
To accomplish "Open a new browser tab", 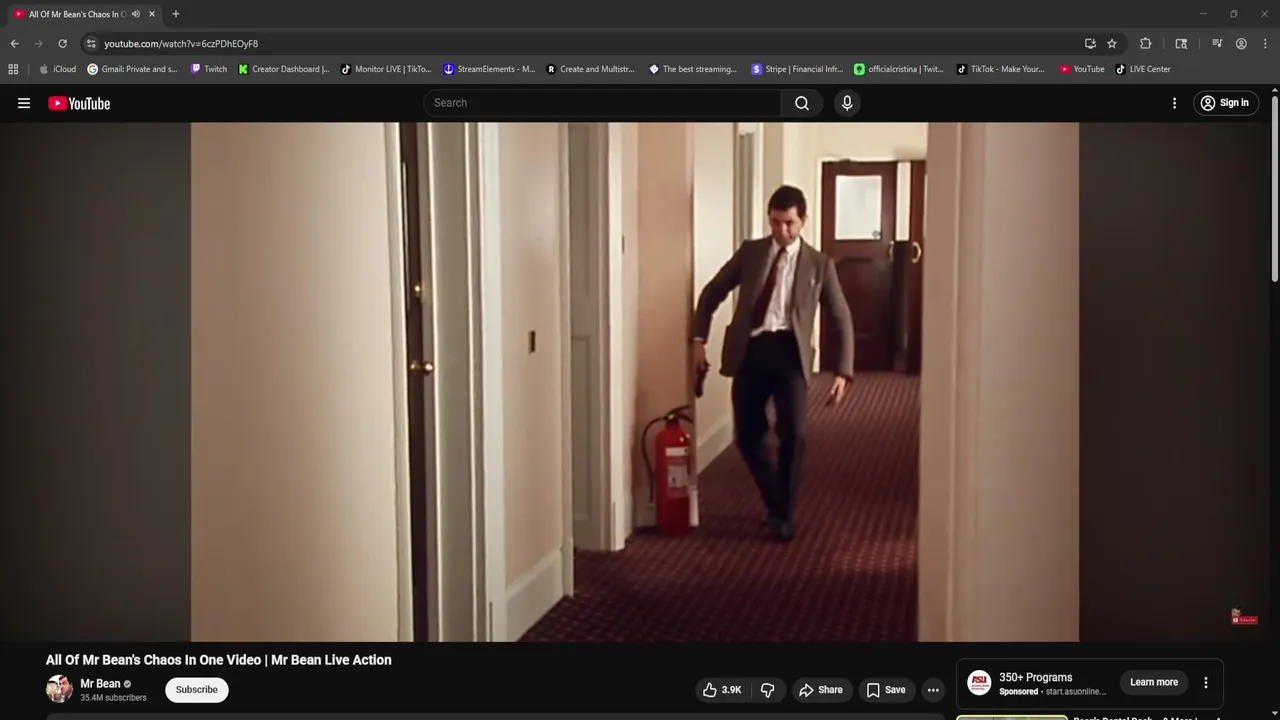I will click(176, 14).
